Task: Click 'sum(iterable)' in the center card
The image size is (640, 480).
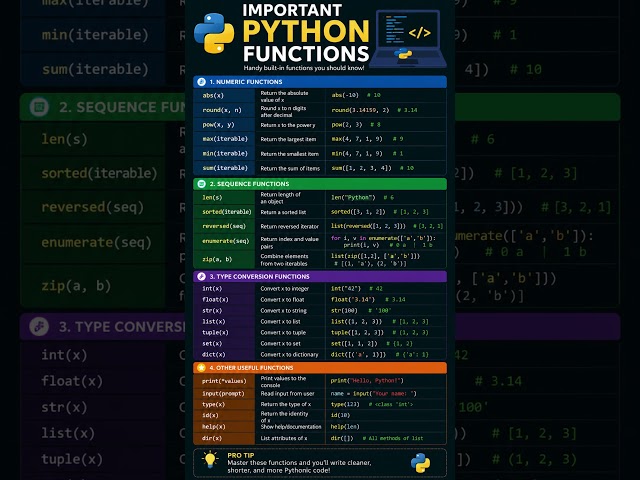Action: 225,168
